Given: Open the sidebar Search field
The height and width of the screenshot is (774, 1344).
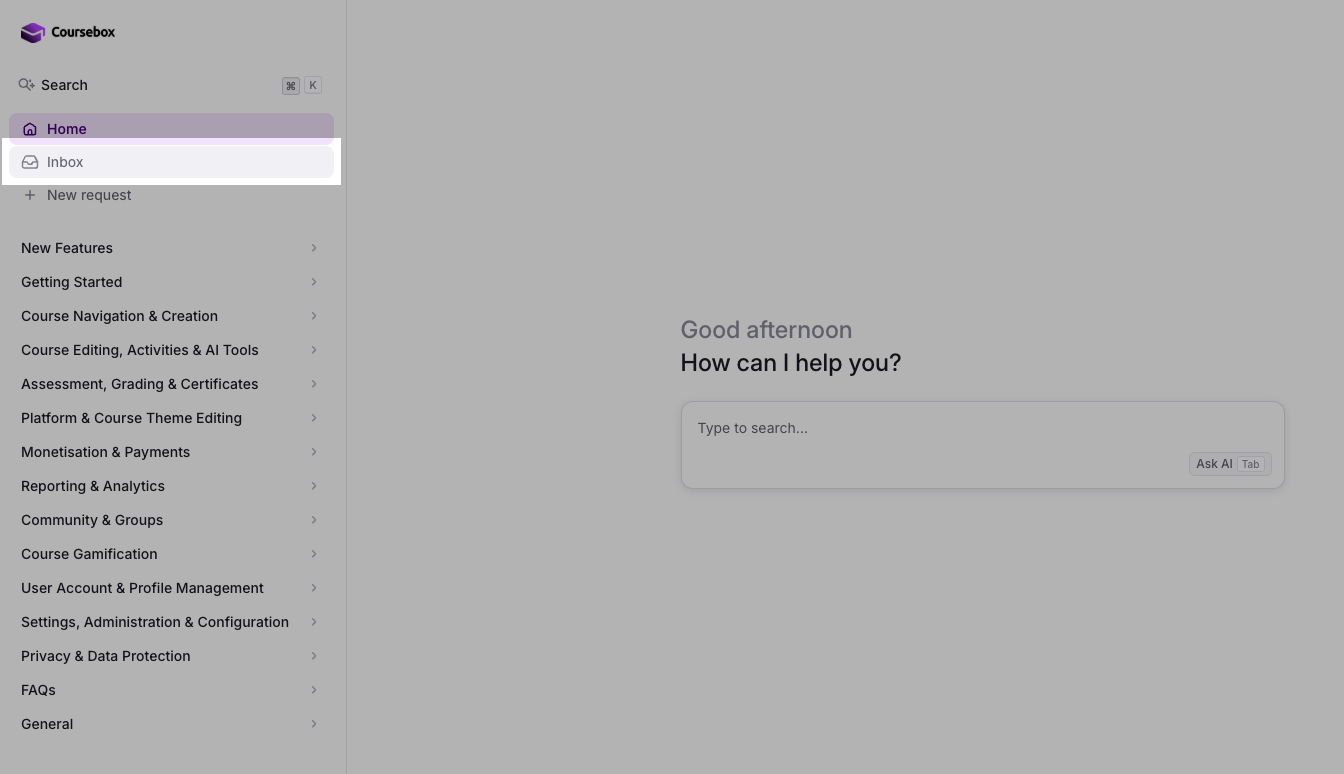Looking at the screenshot, I should [x=171, y=85].
